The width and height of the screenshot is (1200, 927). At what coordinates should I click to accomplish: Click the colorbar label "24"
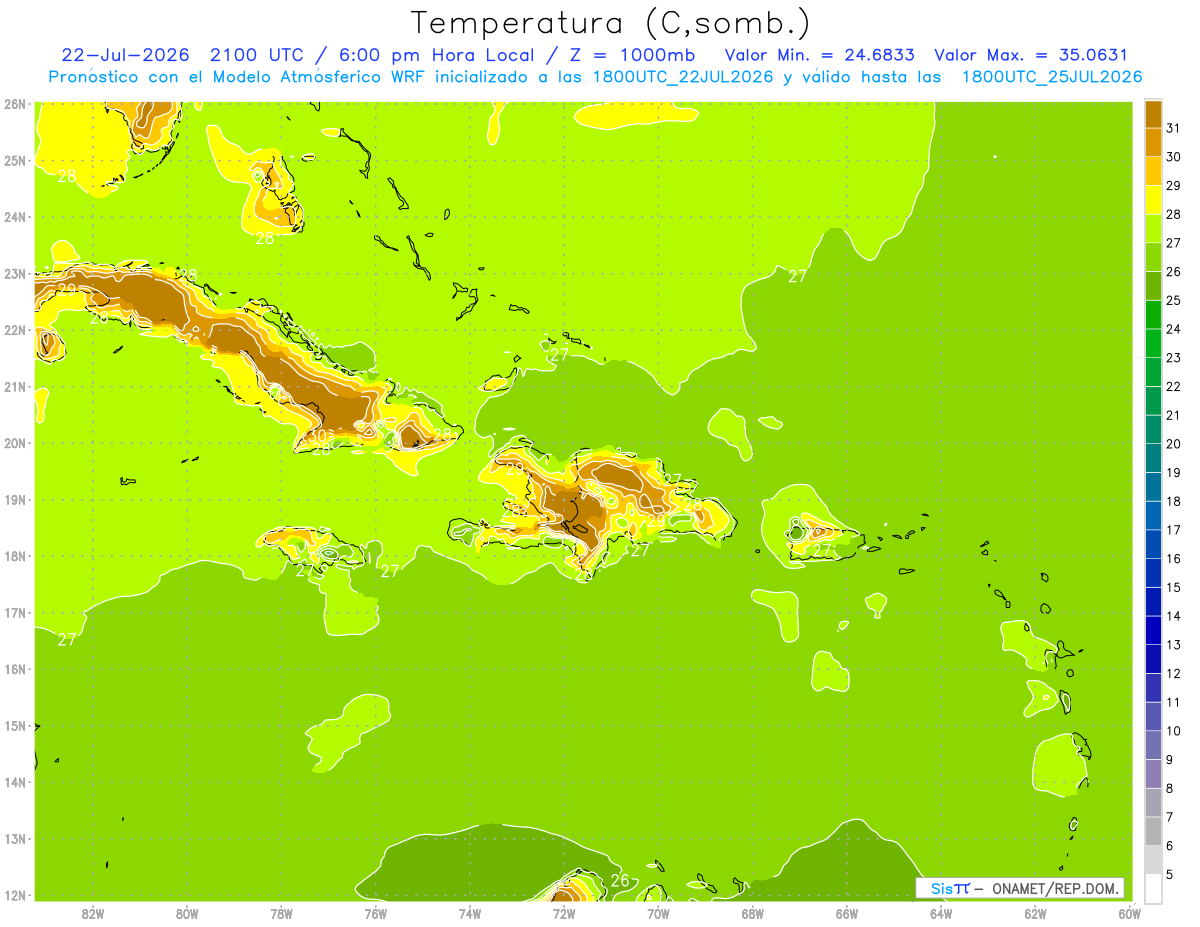coord(1174,329)
